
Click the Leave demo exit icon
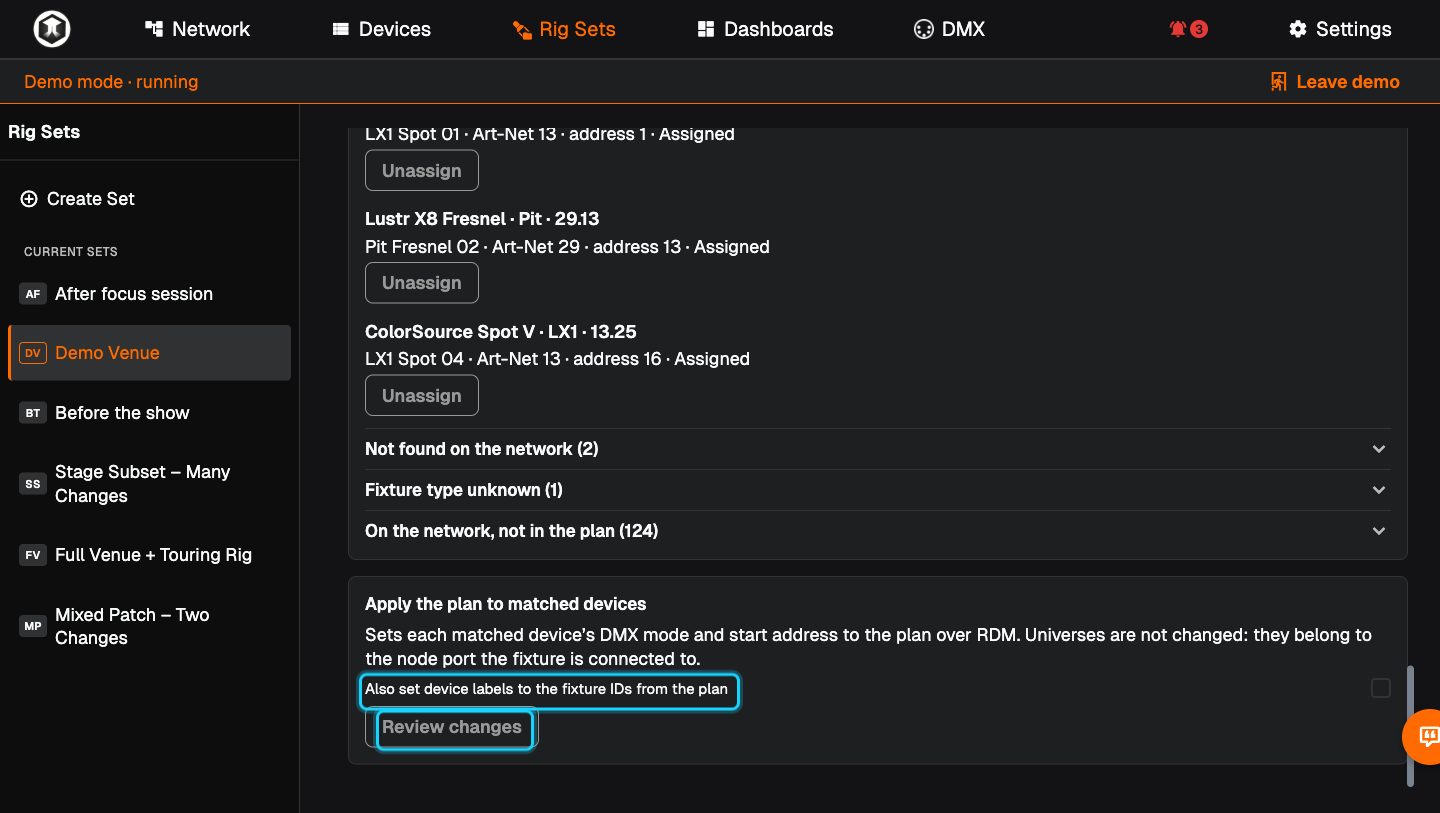1278,82
